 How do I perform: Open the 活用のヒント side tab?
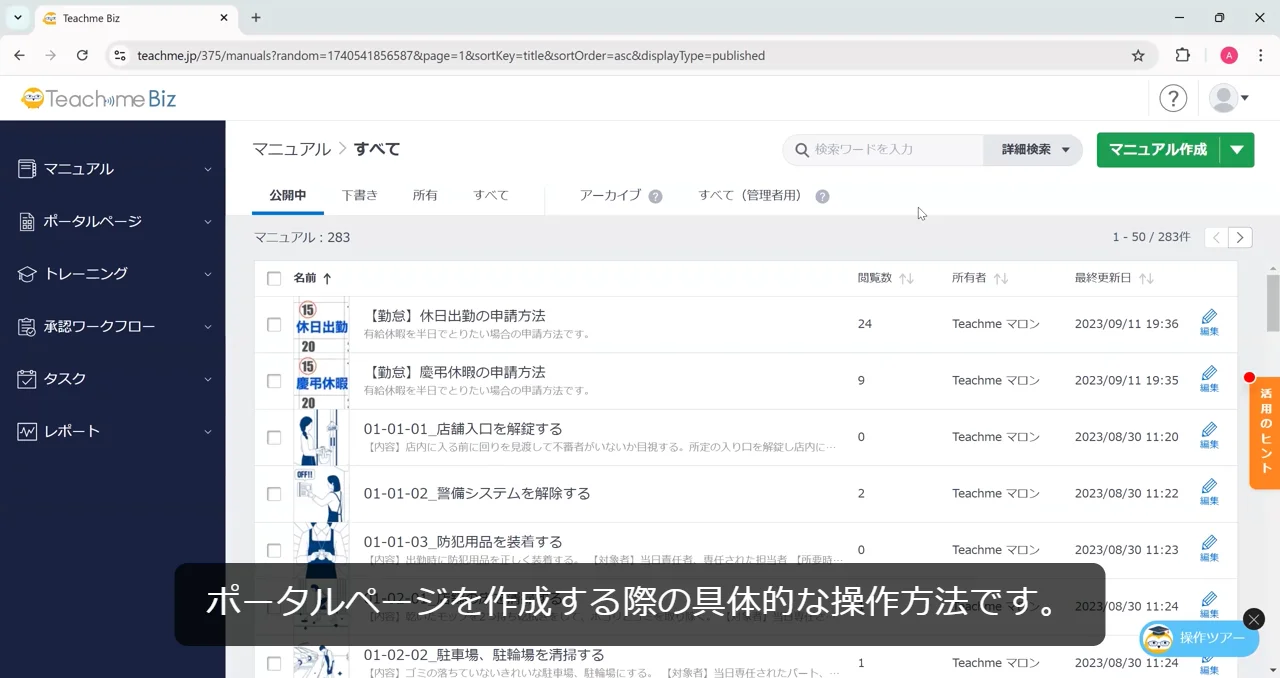(1265, 432)
